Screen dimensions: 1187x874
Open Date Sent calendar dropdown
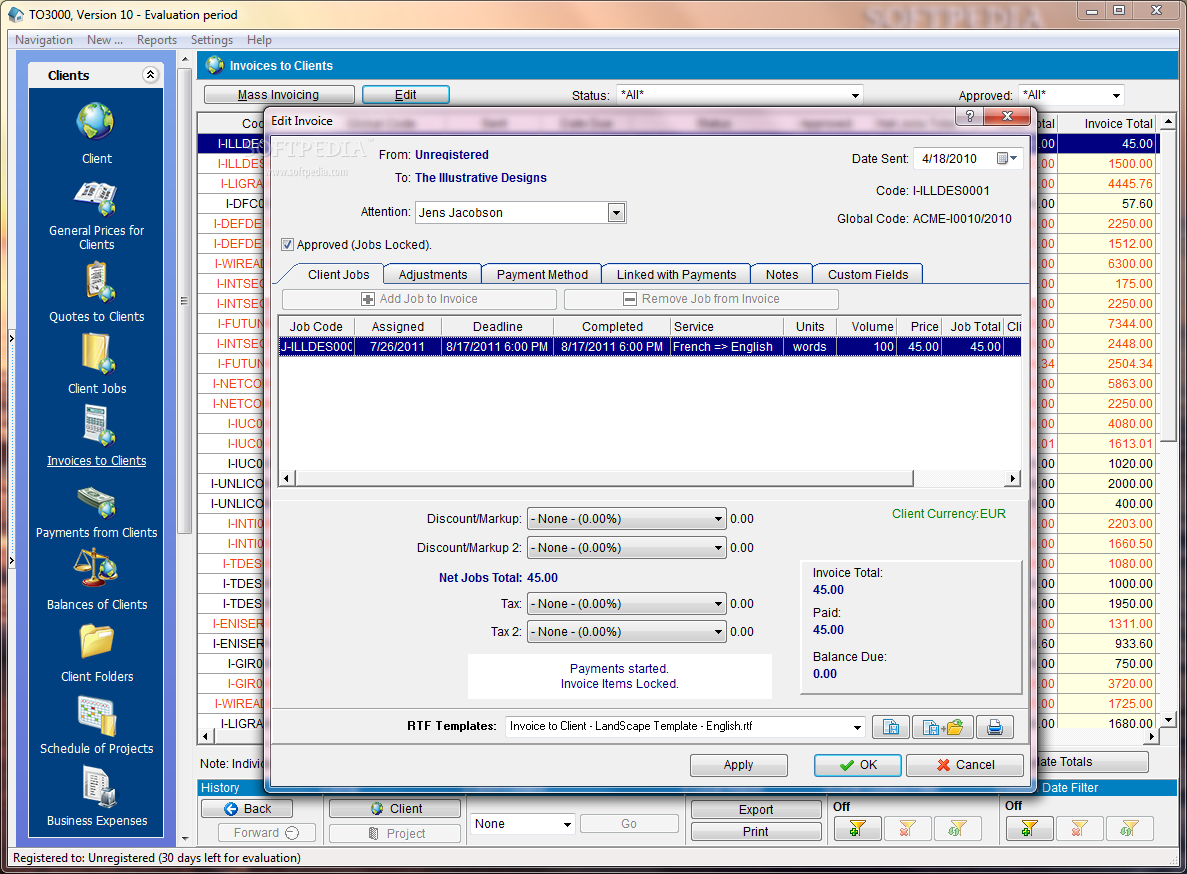click(x=1007, y=158)
